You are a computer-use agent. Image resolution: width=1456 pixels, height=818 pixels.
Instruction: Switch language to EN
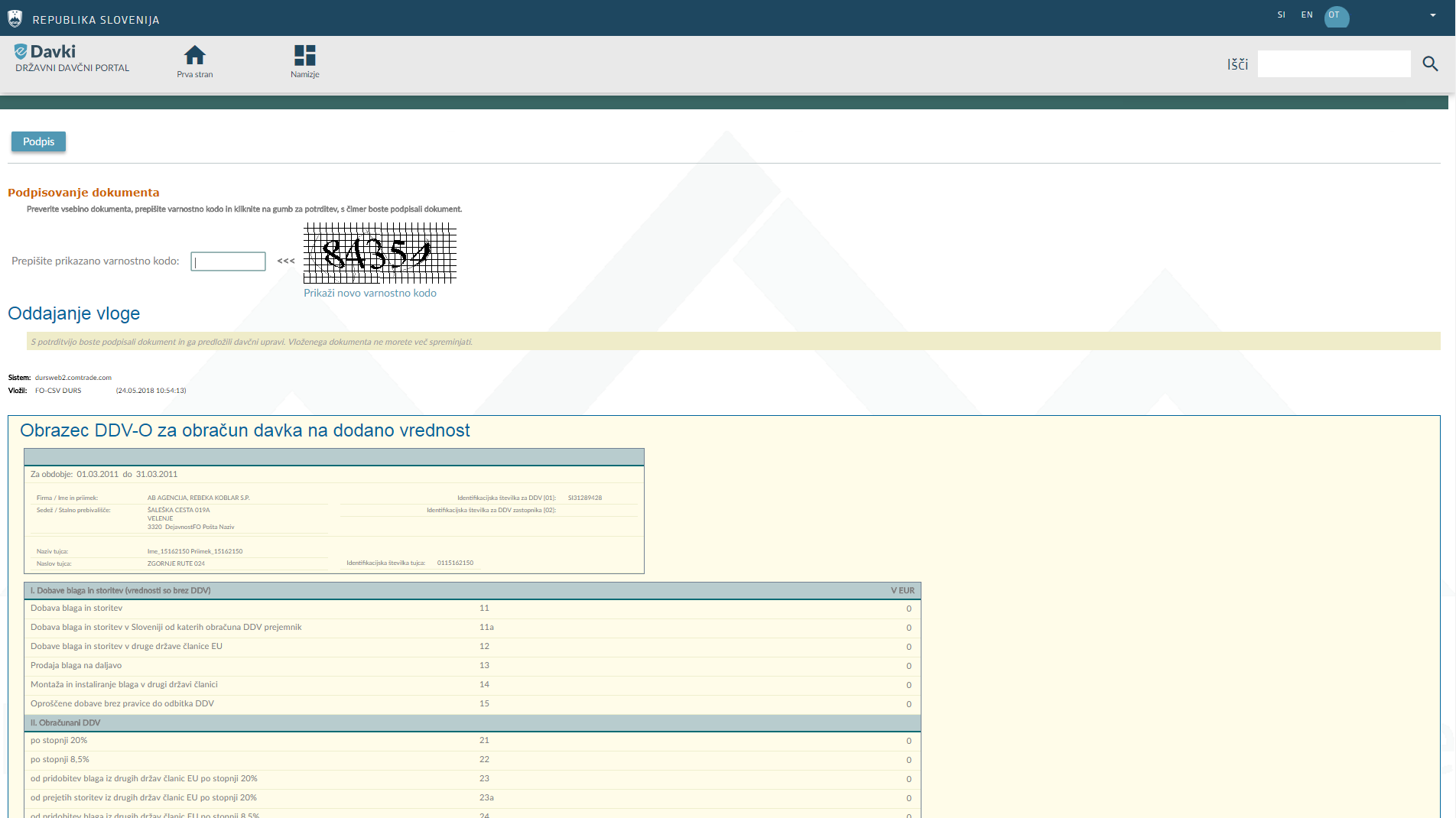pos(1307,15)
